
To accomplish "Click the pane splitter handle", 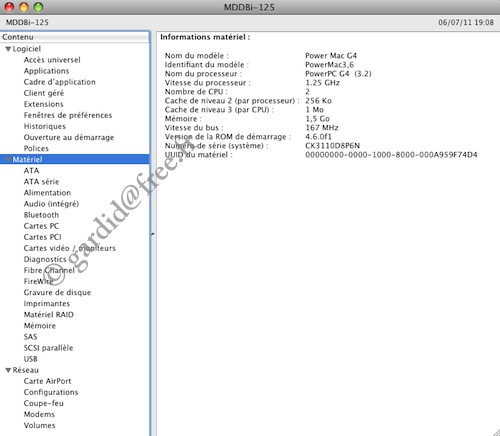I will (153, 234).
